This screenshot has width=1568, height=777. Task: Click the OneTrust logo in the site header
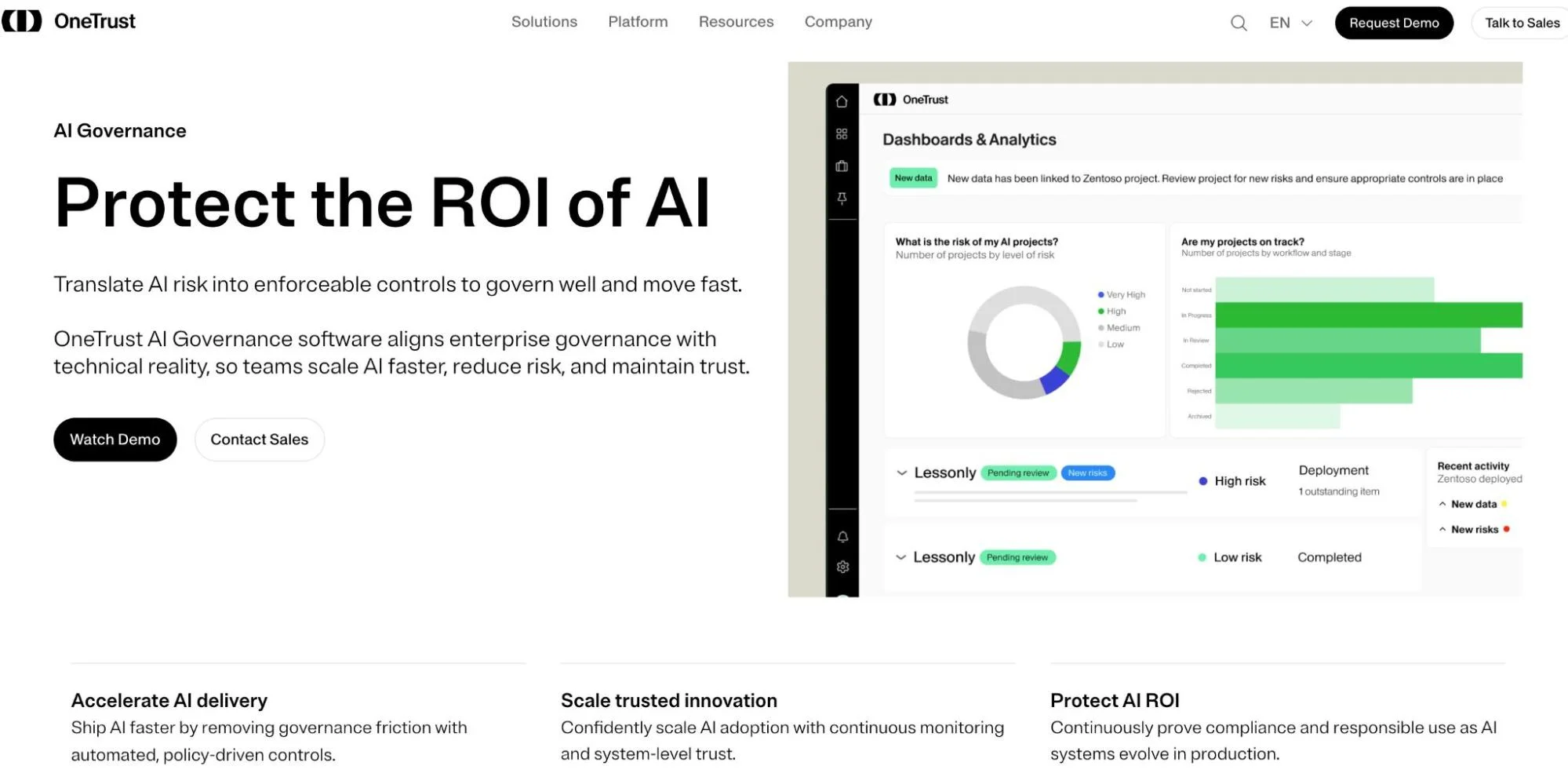[69, 21]
